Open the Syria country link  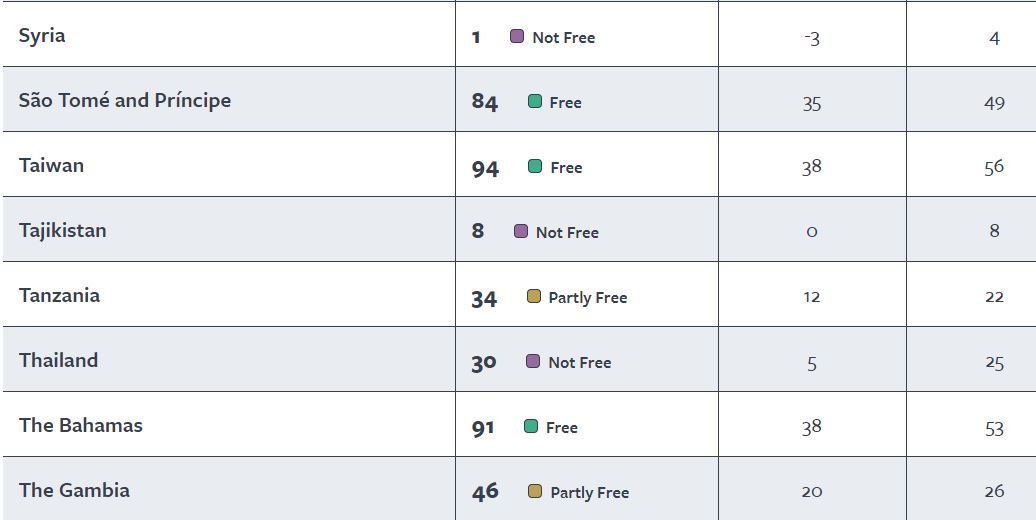tap(42, 36)
